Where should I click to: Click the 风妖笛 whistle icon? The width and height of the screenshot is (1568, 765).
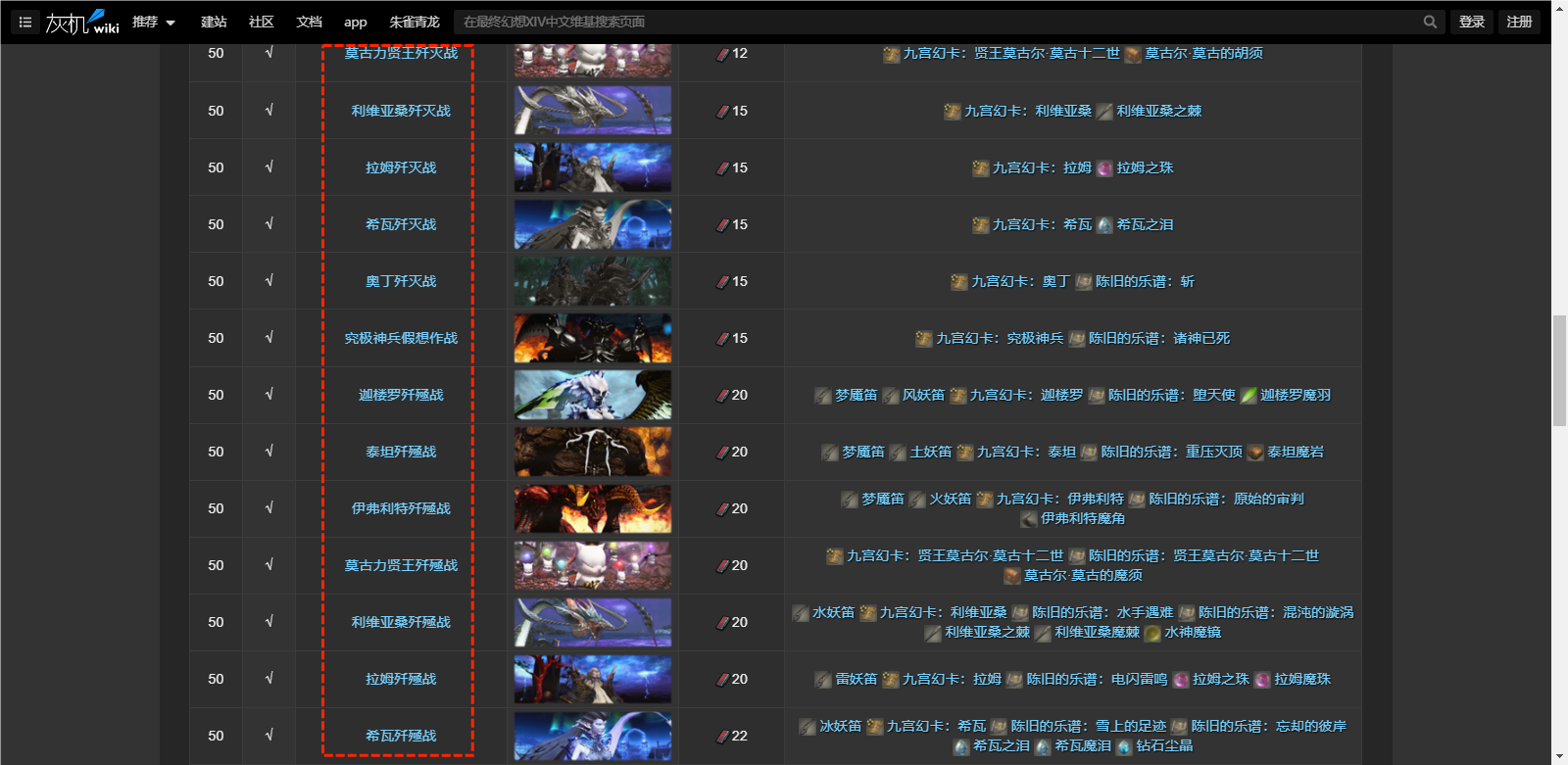click(x=891, y=396)
